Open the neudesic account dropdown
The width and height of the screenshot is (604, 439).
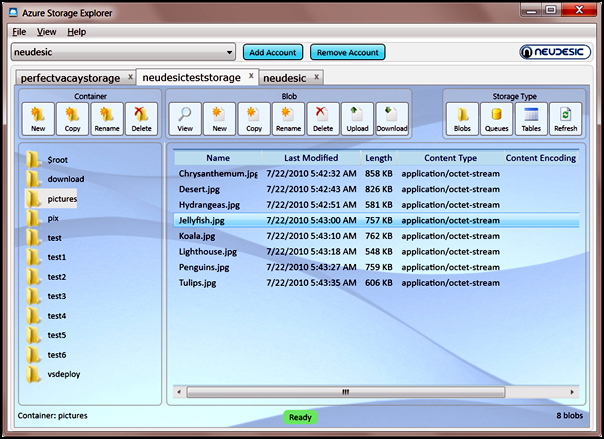click(x=123, y=52)
